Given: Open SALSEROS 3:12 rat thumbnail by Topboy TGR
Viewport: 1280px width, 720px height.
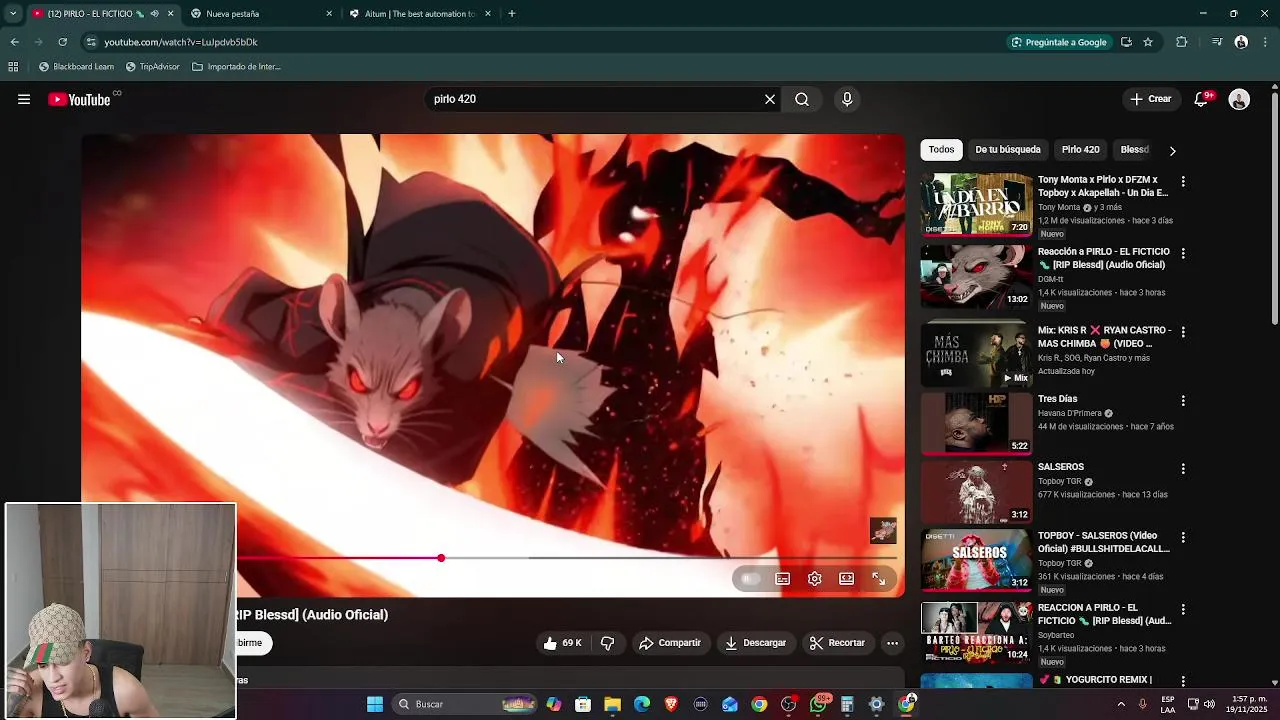Looking at the screenshot, I should click(x=976, y=492).
